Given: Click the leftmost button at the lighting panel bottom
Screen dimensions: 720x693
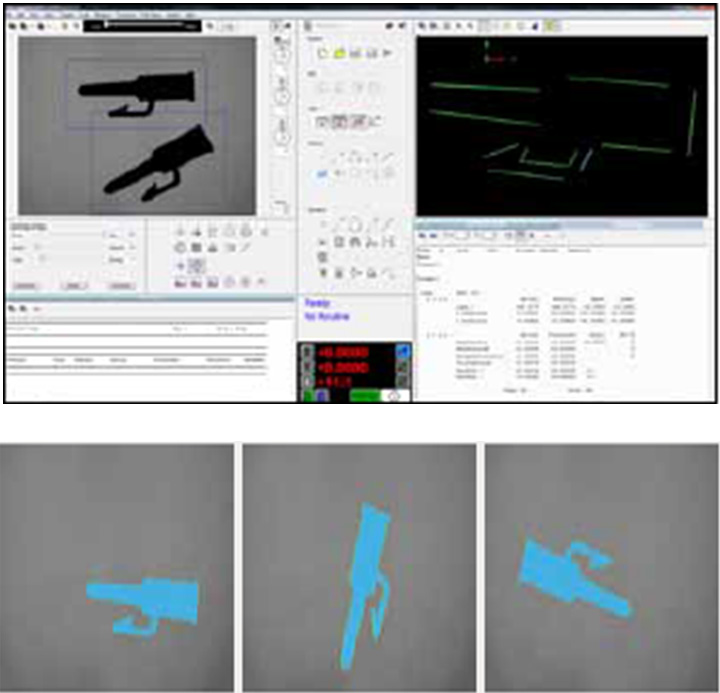Looking at the screenshot, I should point(25,286).
